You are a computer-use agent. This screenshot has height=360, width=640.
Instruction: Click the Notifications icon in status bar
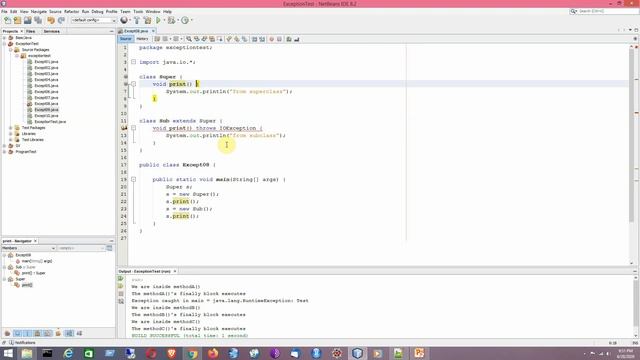[11, 343]
